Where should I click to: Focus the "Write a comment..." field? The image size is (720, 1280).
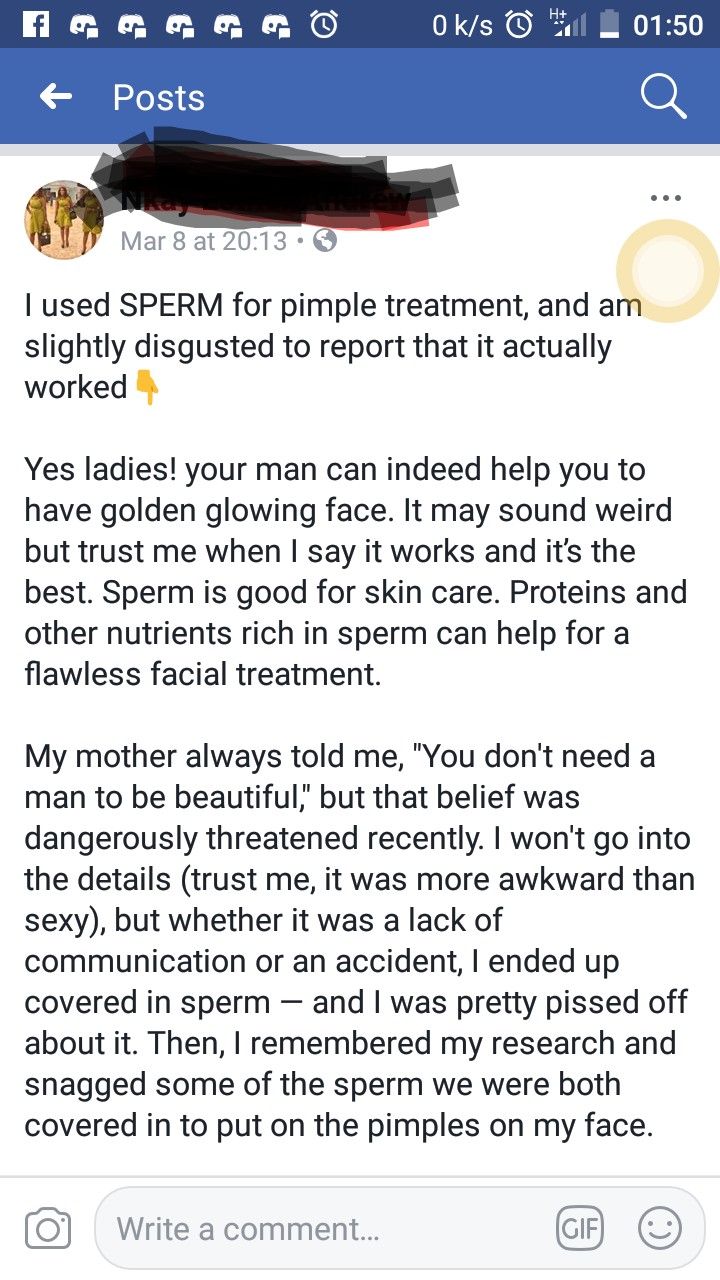tap(330, 1228)
